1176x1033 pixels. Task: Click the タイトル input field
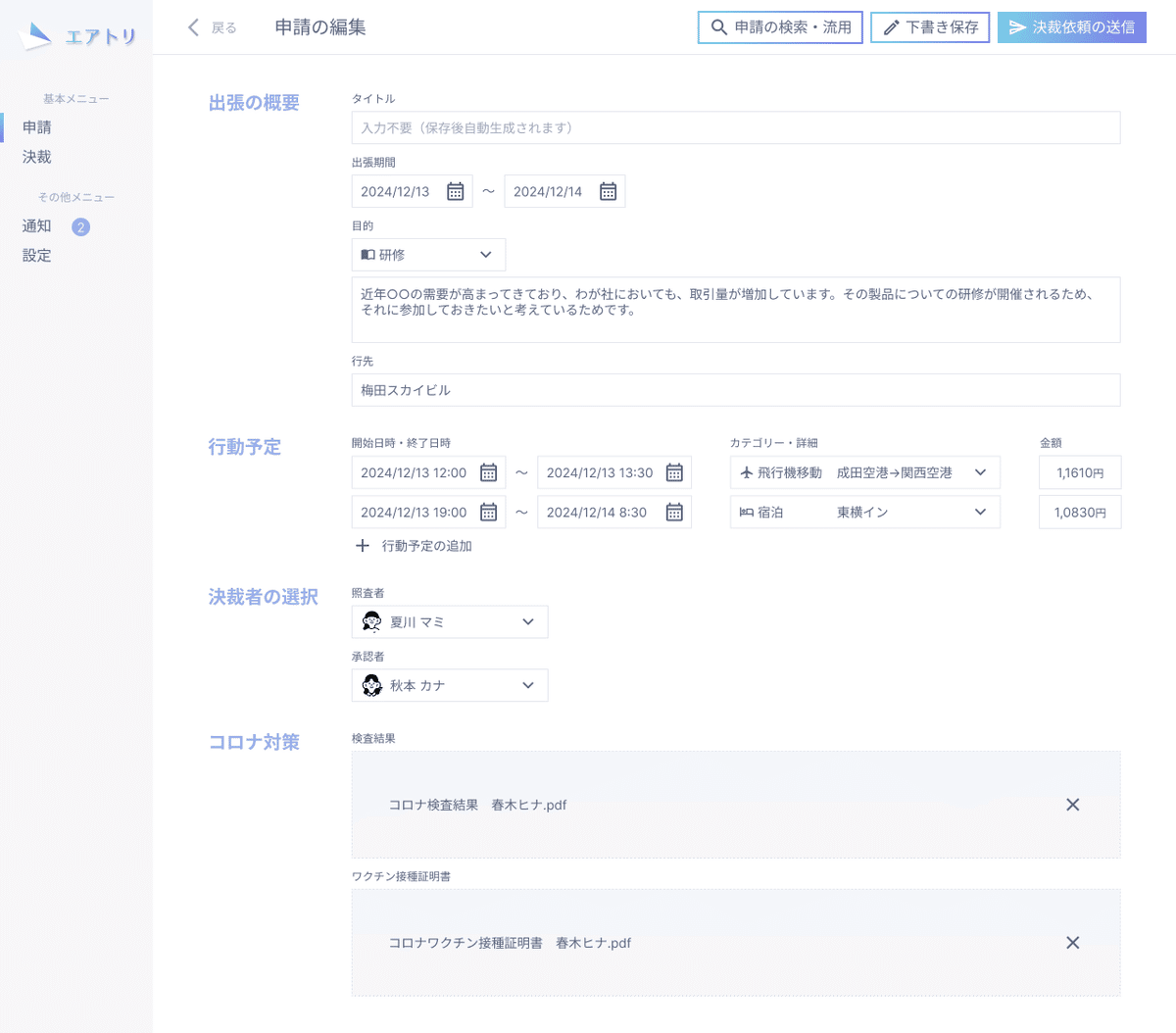[736, 127]
